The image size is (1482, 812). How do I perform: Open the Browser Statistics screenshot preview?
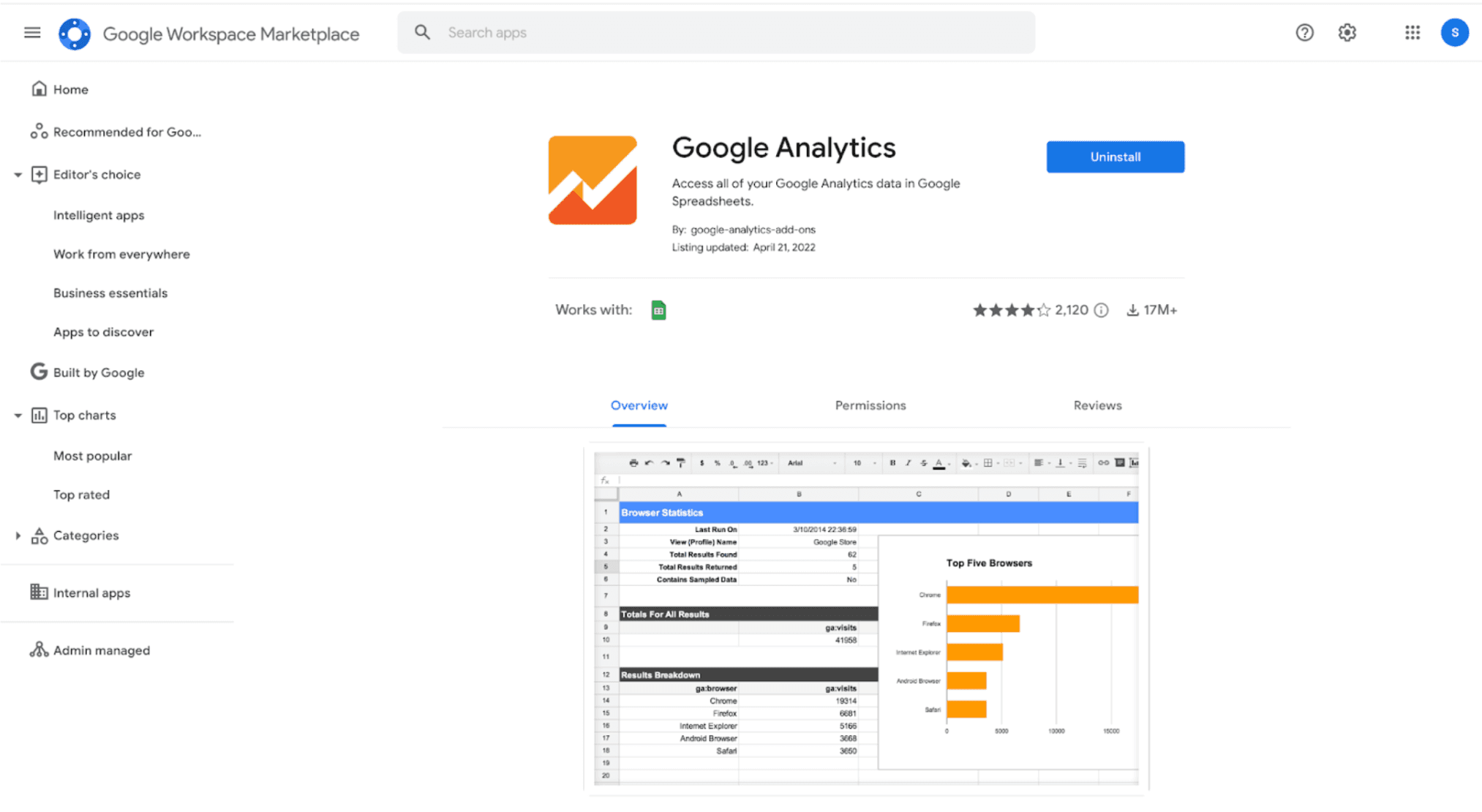click(866, 618)
